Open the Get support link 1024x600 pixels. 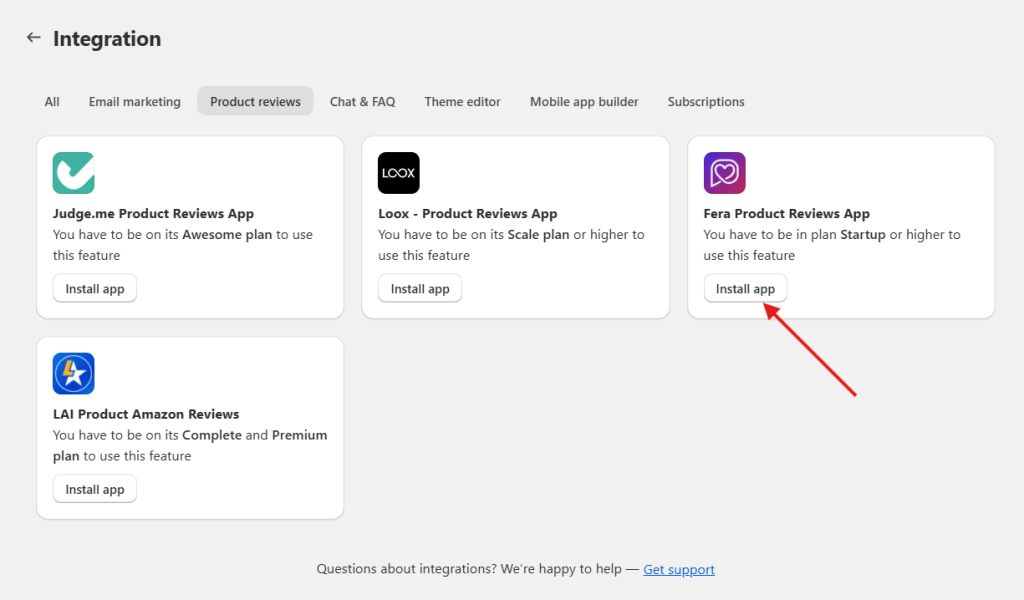click(x=678, y=569)
